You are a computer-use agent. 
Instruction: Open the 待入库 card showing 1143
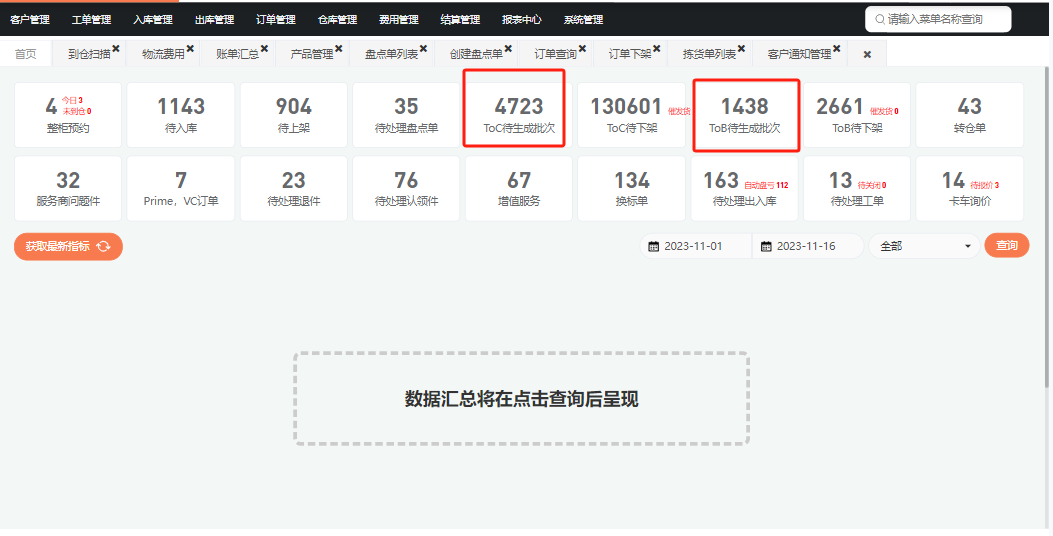click(181, 115)
